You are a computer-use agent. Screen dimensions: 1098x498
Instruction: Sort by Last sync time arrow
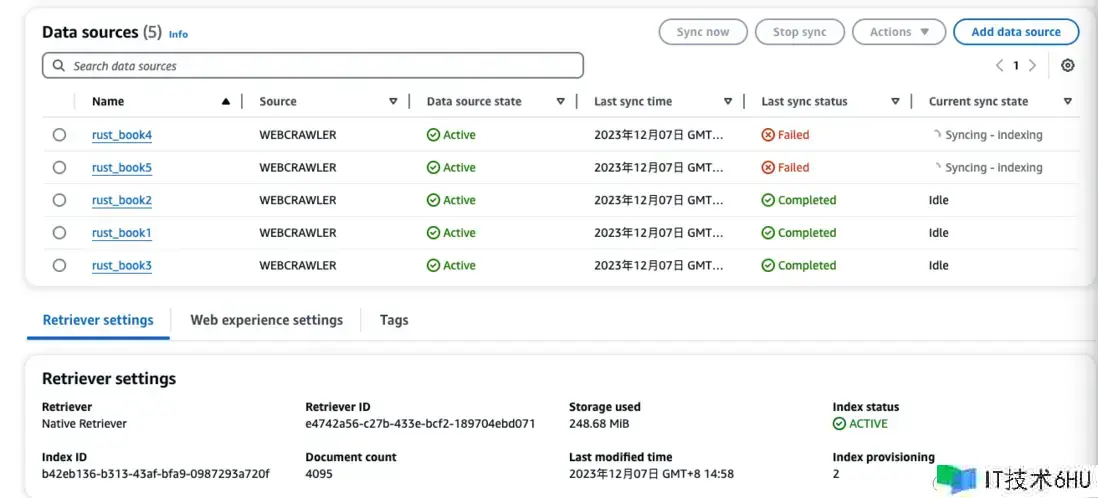tap(728, 102)
